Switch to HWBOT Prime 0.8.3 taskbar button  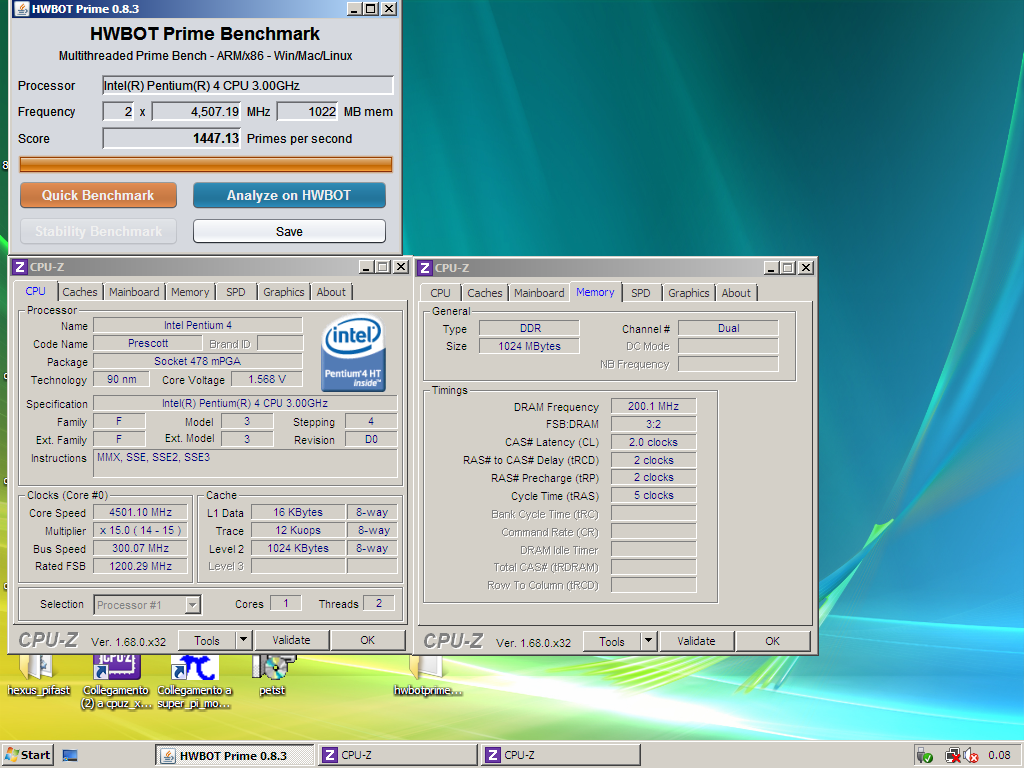234,756
